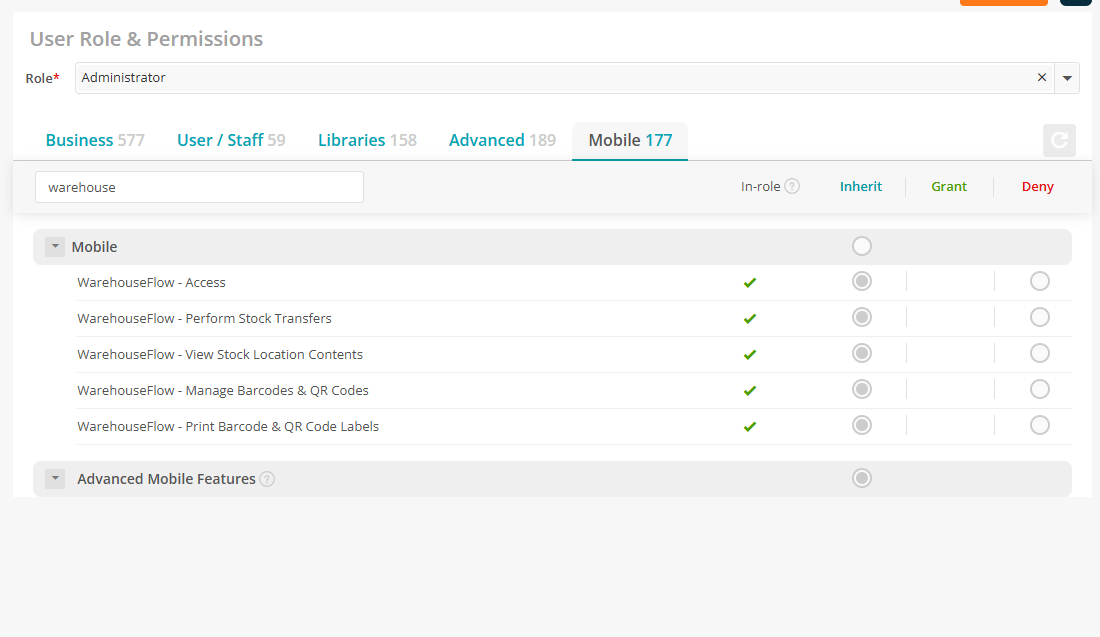Click the Grant column header
The height and width of the screenshot is (637, 1100).
(949, 187)
